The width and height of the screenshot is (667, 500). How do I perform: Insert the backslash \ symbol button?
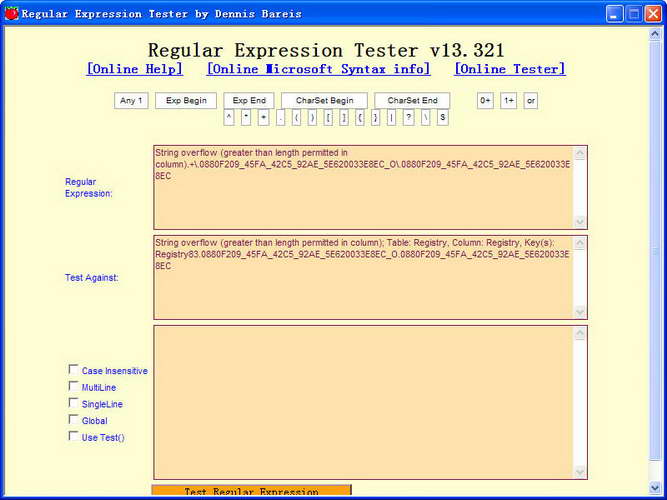click(x=426, y=117)
